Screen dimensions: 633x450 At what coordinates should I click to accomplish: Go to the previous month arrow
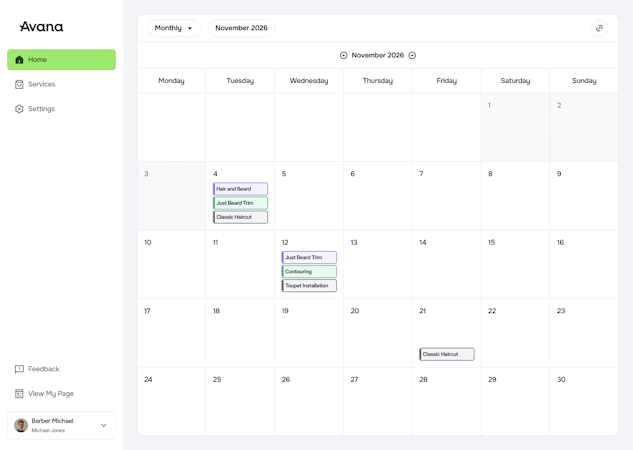click(x=343, y=56)
